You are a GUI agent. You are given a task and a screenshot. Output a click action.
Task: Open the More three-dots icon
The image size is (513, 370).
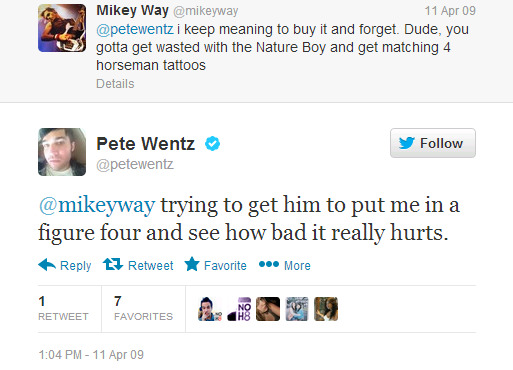(x=269, y=264)
